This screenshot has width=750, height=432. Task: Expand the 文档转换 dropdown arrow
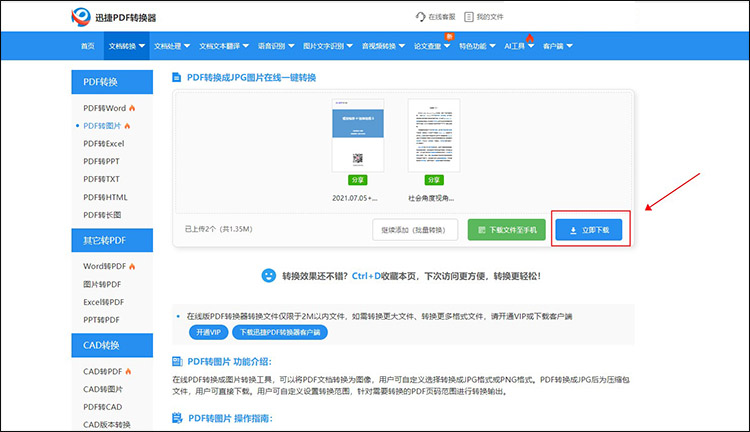point(142,46)
